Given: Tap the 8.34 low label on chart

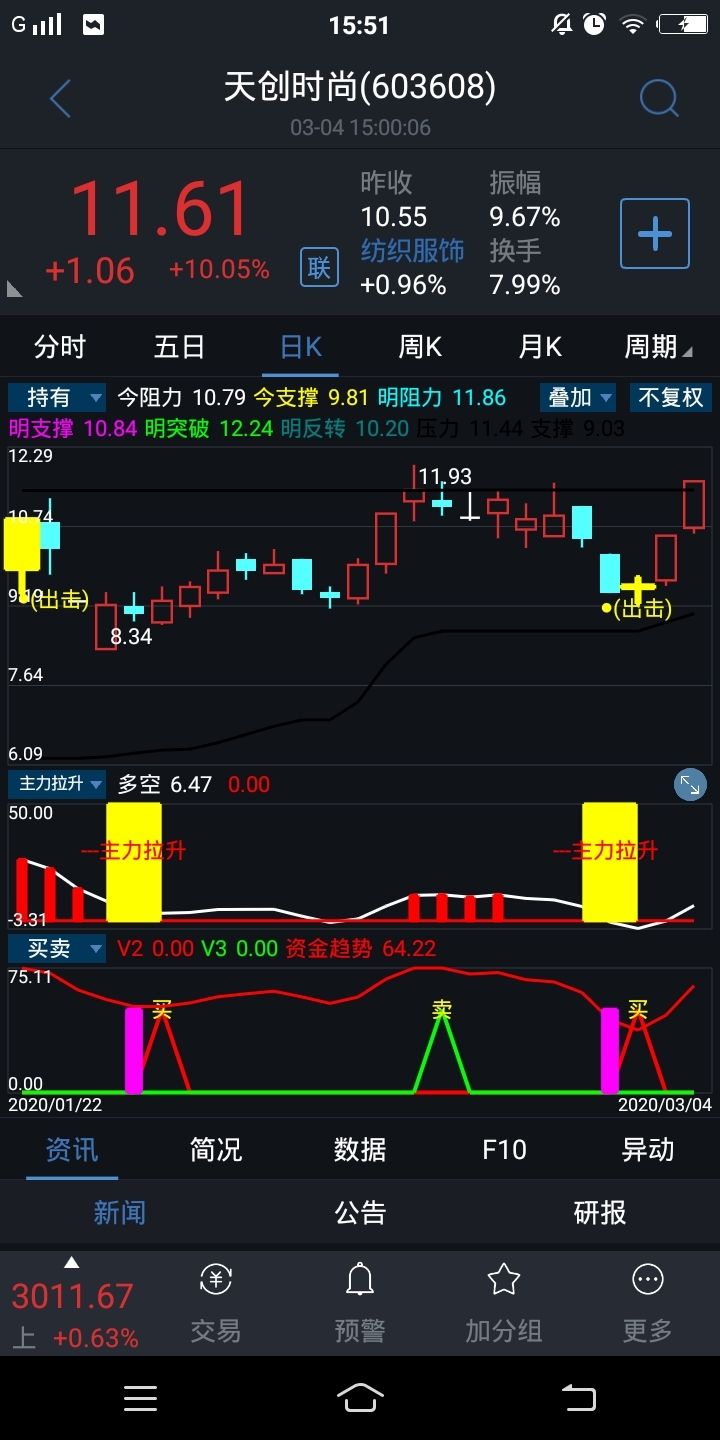Looking at the screenshot, I should [131, 636].
